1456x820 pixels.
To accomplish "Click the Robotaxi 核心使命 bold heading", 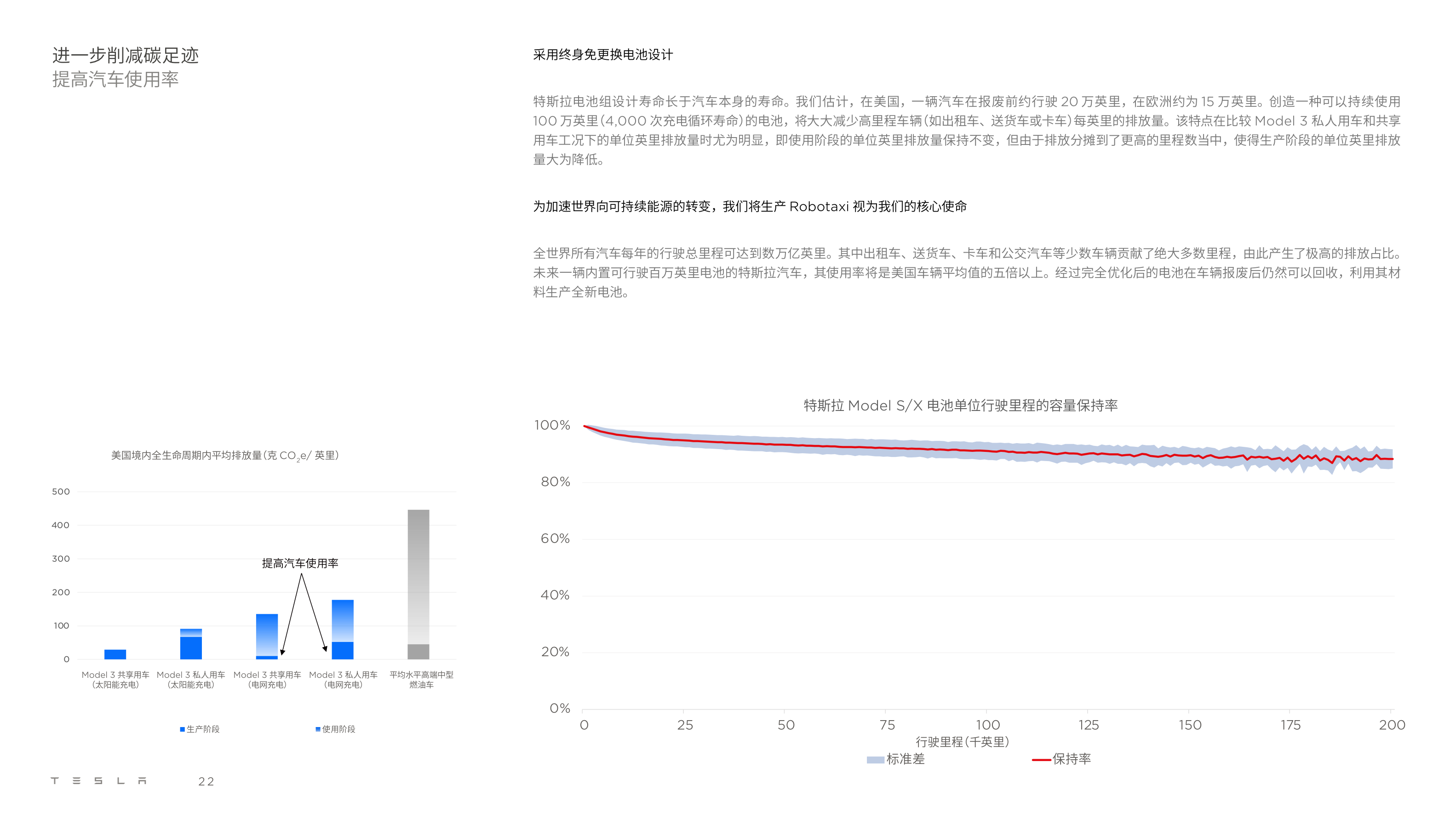I will [x=750, y=207].
